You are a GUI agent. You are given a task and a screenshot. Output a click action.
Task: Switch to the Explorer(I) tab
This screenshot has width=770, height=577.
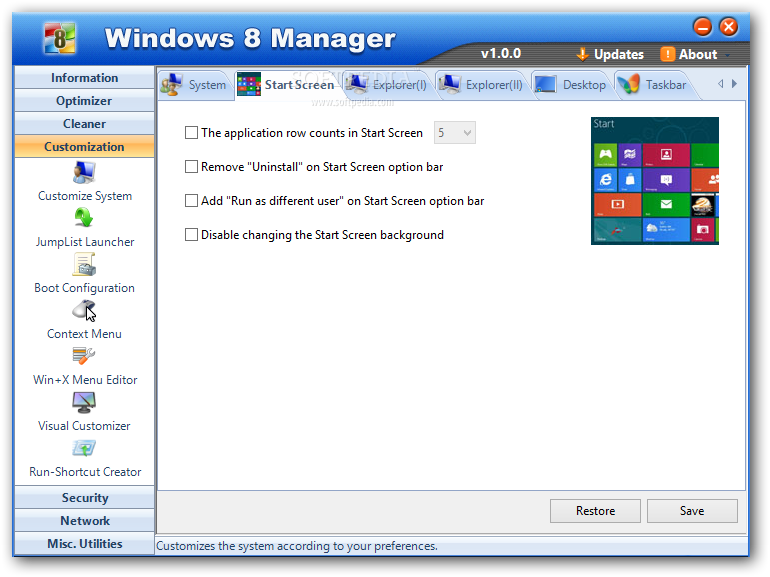[x=387, y=84]
